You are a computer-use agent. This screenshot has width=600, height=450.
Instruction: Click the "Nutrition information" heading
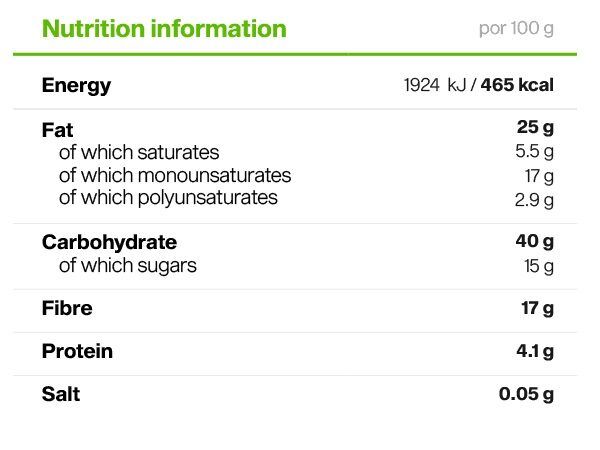point(164,28)
